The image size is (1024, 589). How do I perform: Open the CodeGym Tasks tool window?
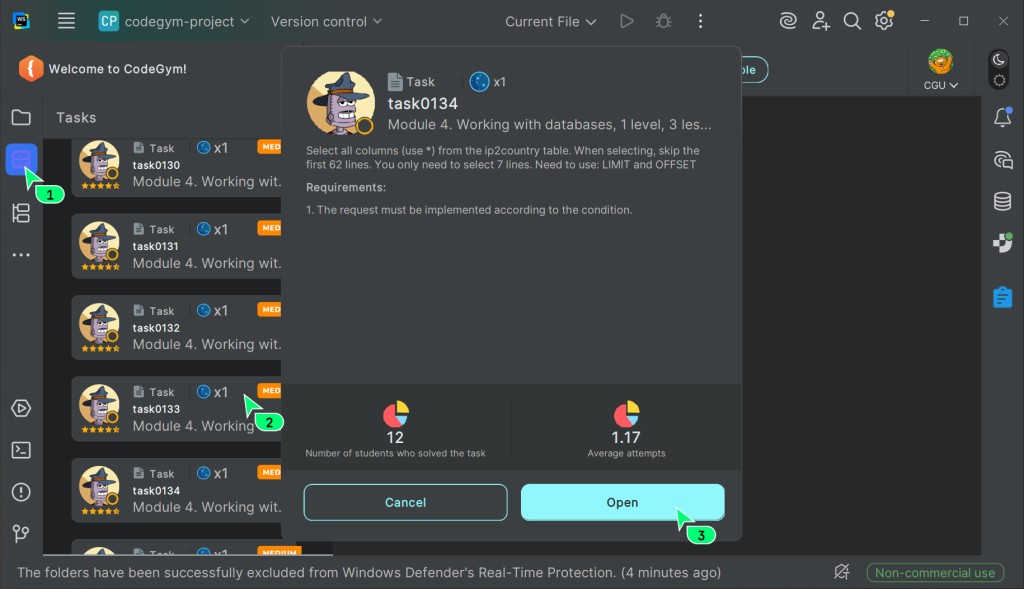click(21, 160)
